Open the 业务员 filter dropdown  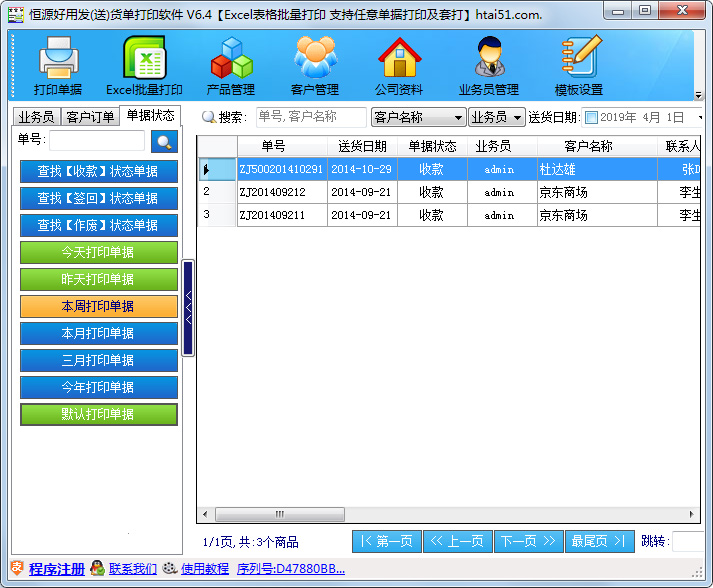(x=497, y=117)
